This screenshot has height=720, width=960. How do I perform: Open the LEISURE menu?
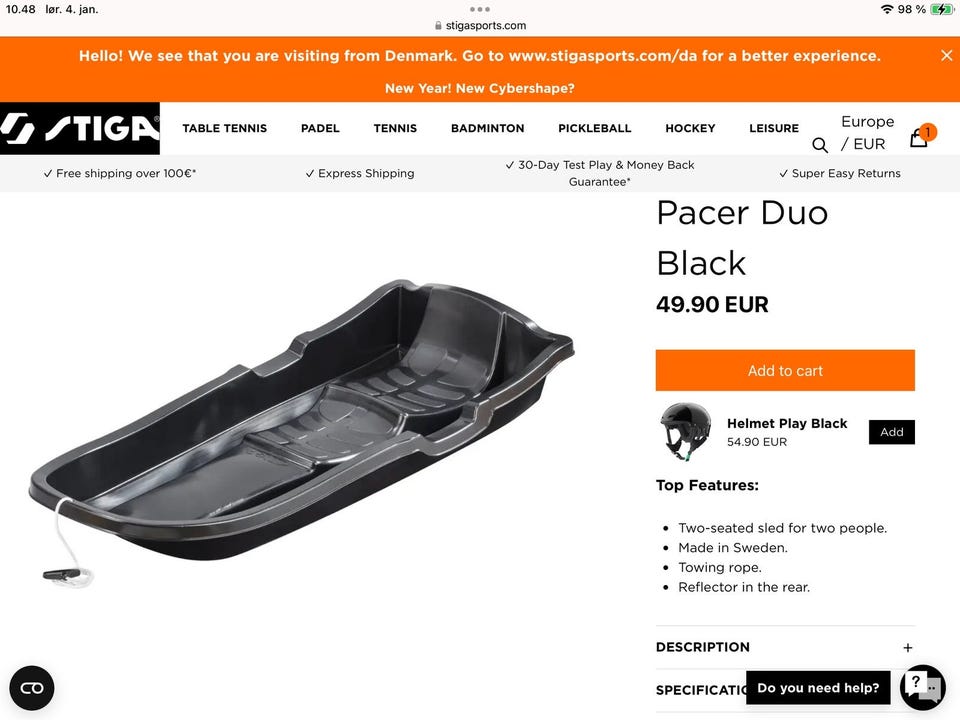coord(774,128)
